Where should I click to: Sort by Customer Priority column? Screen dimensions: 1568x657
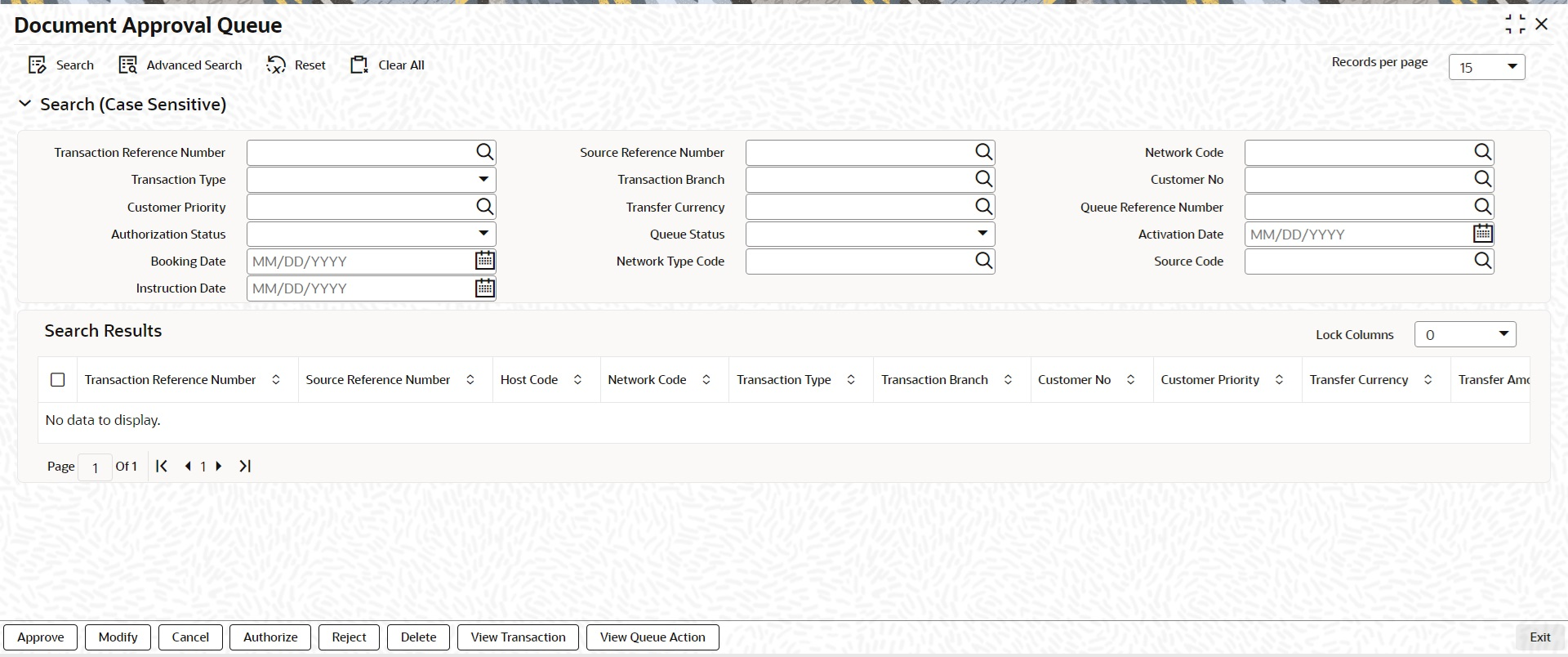[x=1280, y=380]
